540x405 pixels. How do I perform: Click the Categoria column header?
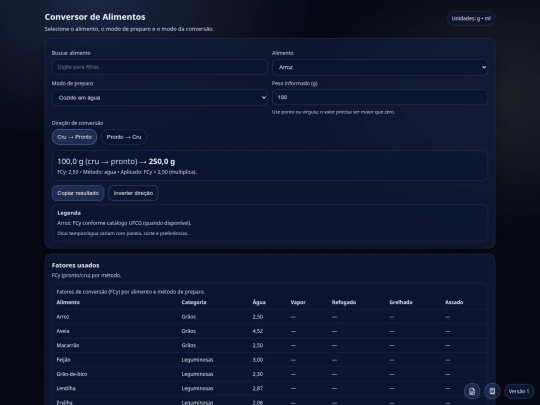[194, 302]
